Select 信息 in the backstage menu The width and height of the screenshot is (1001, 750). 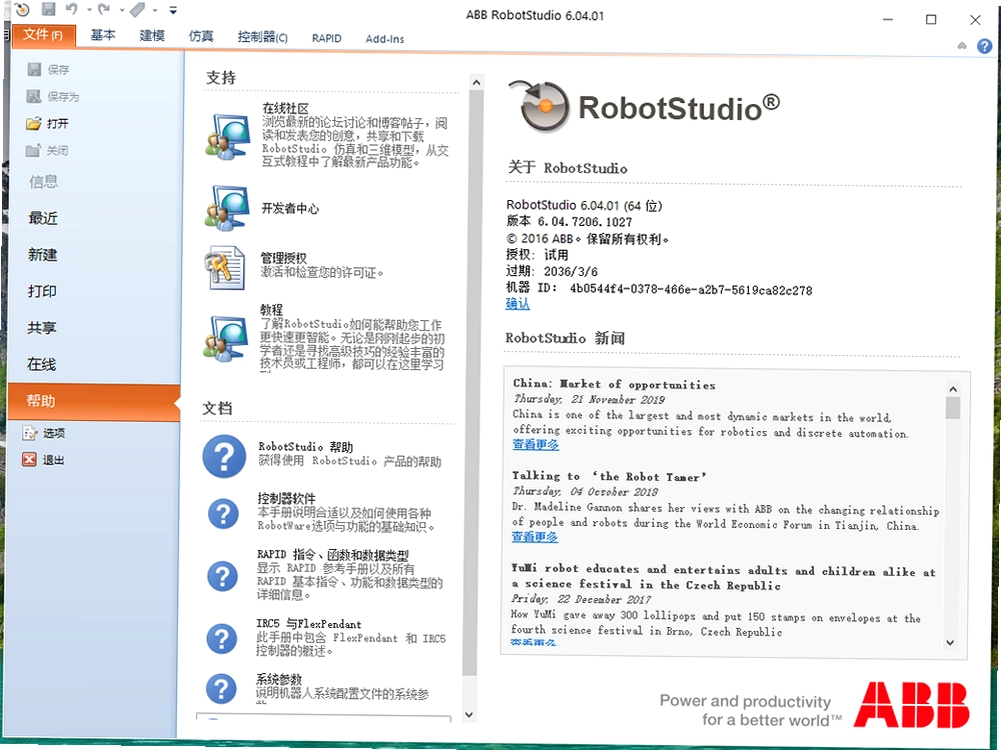tap(43, 182)
